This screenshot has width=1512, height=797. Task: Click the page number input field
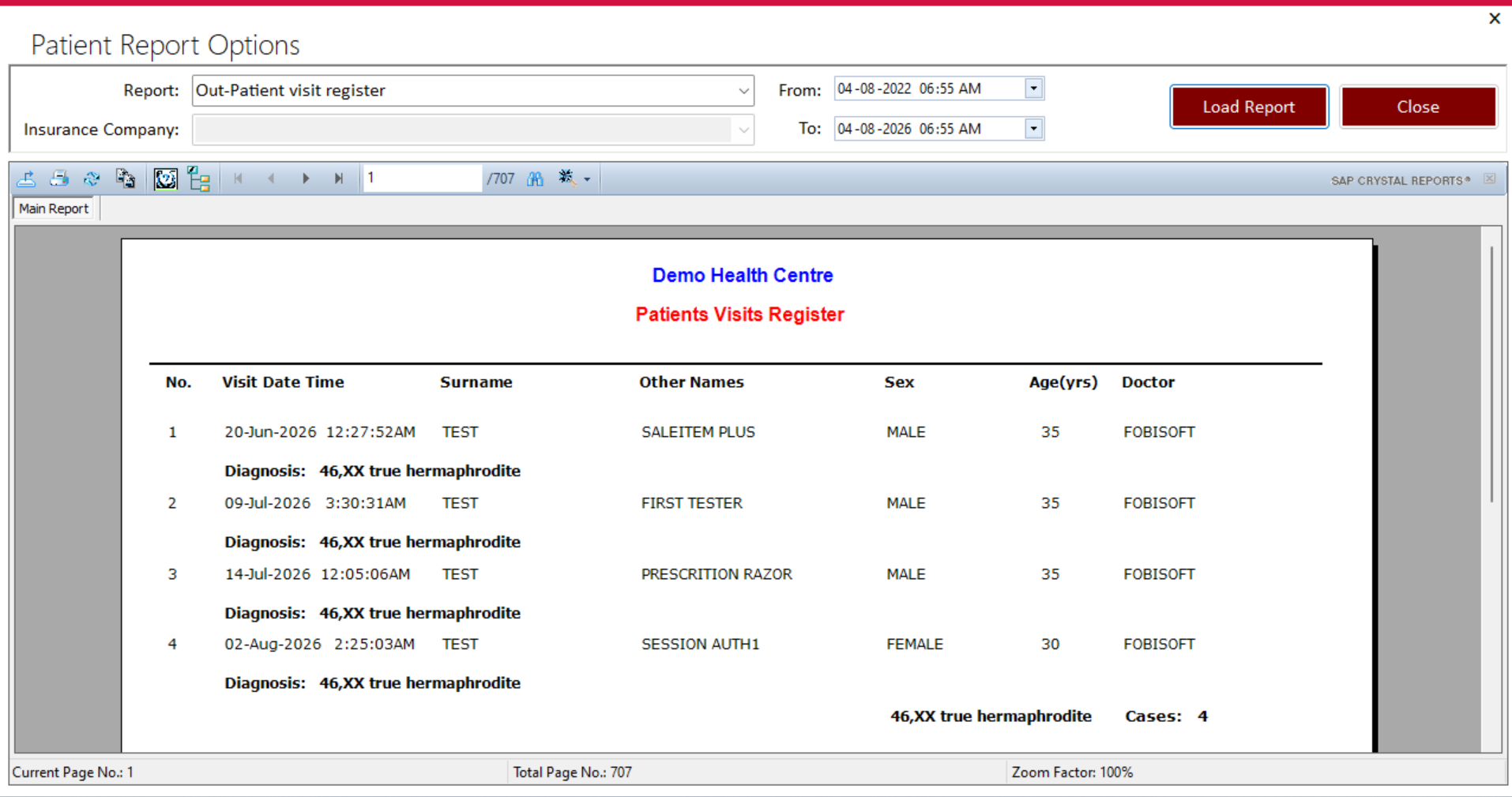(422, 179)
